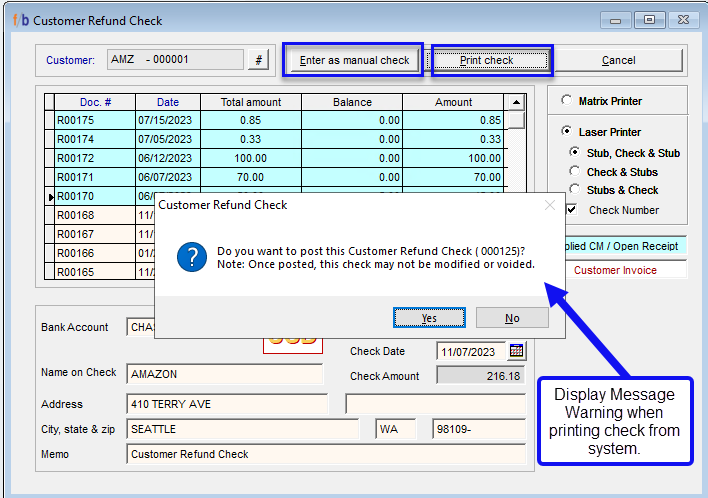Image resolution: width=708 pixels, height=498 pixels.
Task: Click the Cancel button
Action: tap(618, 60)
